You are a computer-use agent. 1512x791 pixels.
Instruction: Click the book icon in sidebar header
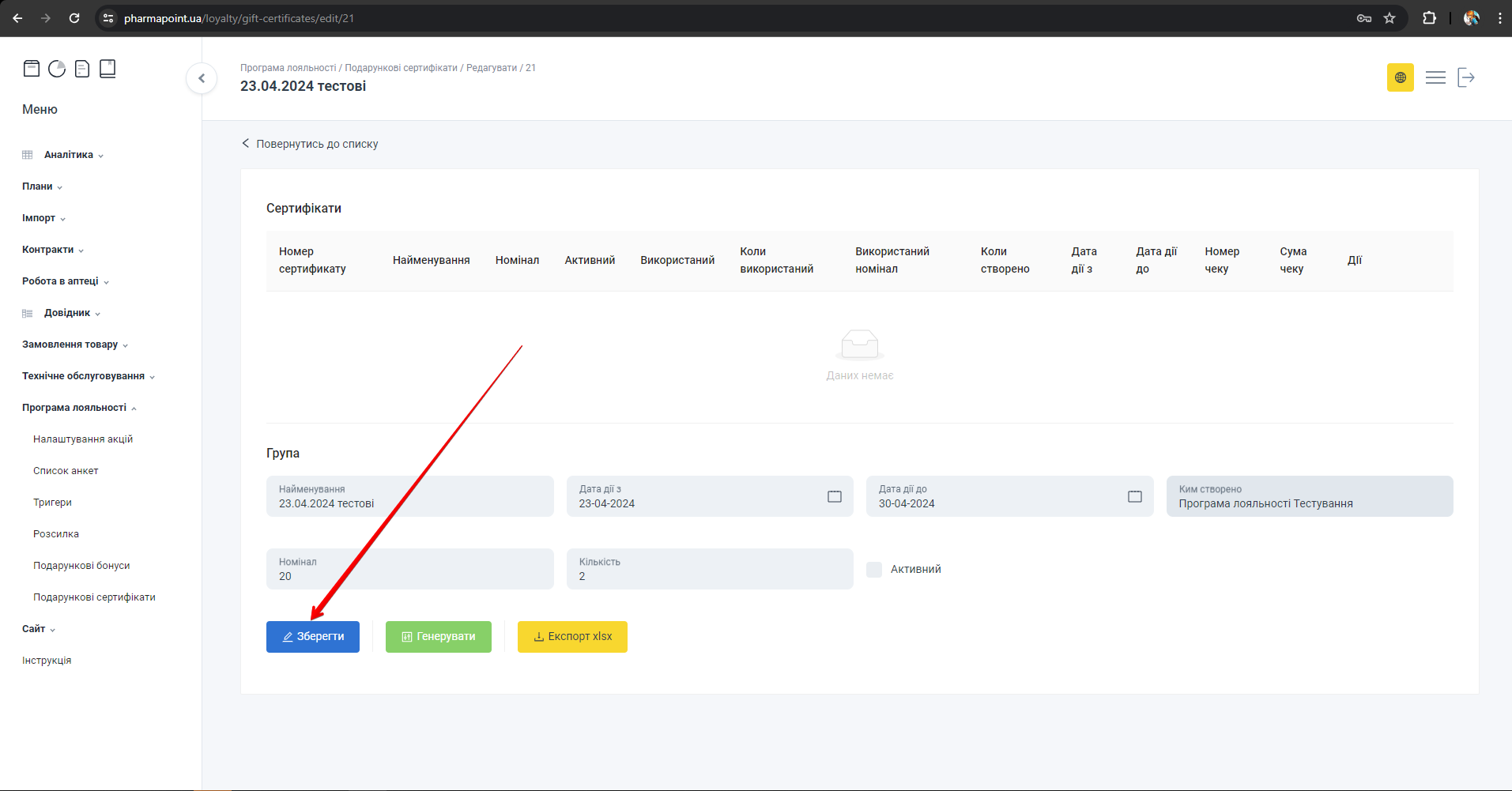click(x=107, y=69)
